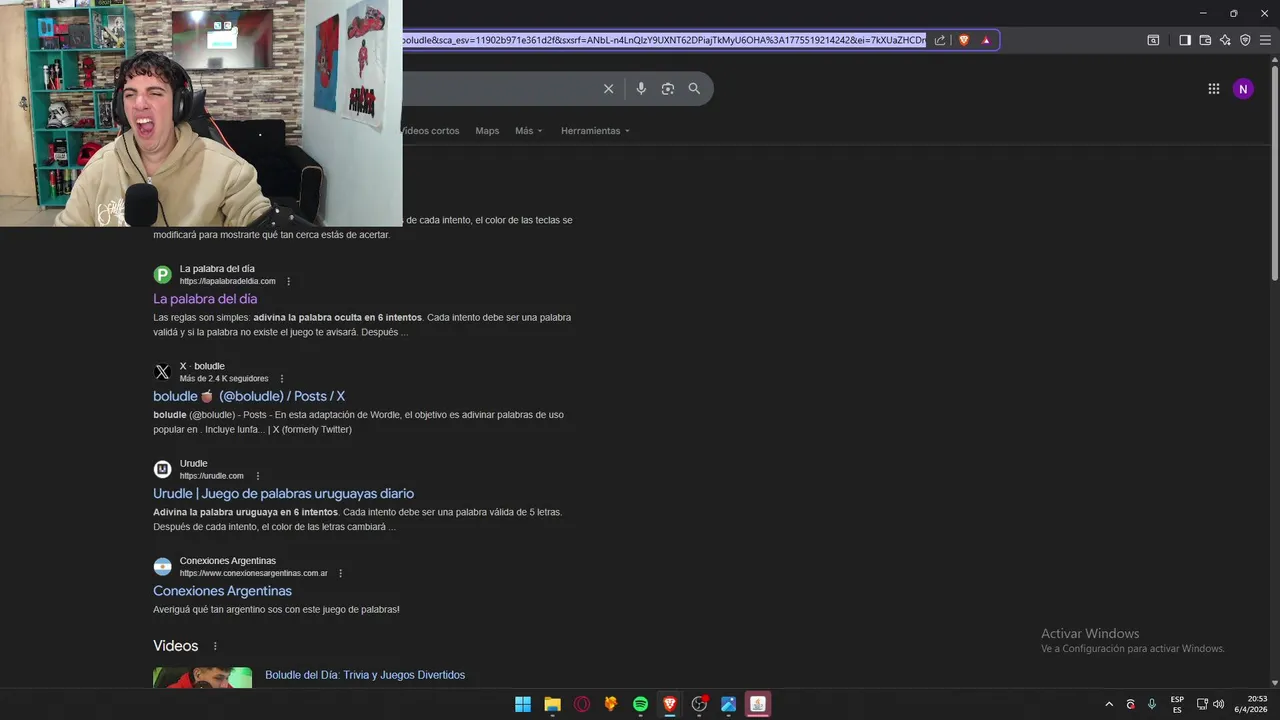Open options for urudle.com result
The width and height of the screenshot is (1280, 720).
click(x=258, y=476)
